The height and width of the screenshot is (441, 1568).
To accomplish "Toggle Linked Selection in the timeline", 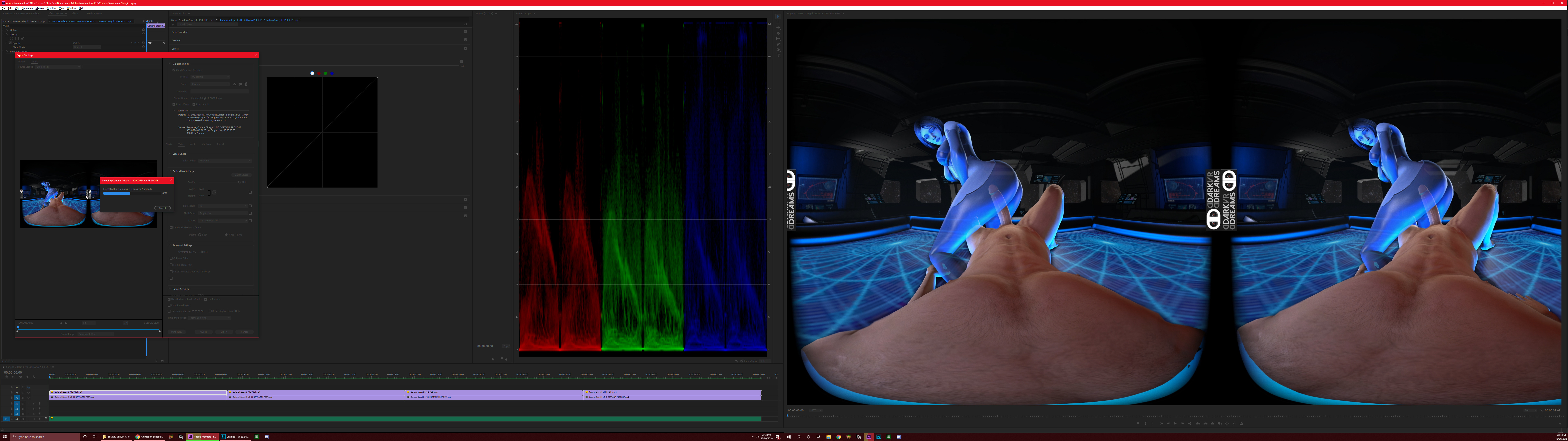I will [x=20, y=377].
